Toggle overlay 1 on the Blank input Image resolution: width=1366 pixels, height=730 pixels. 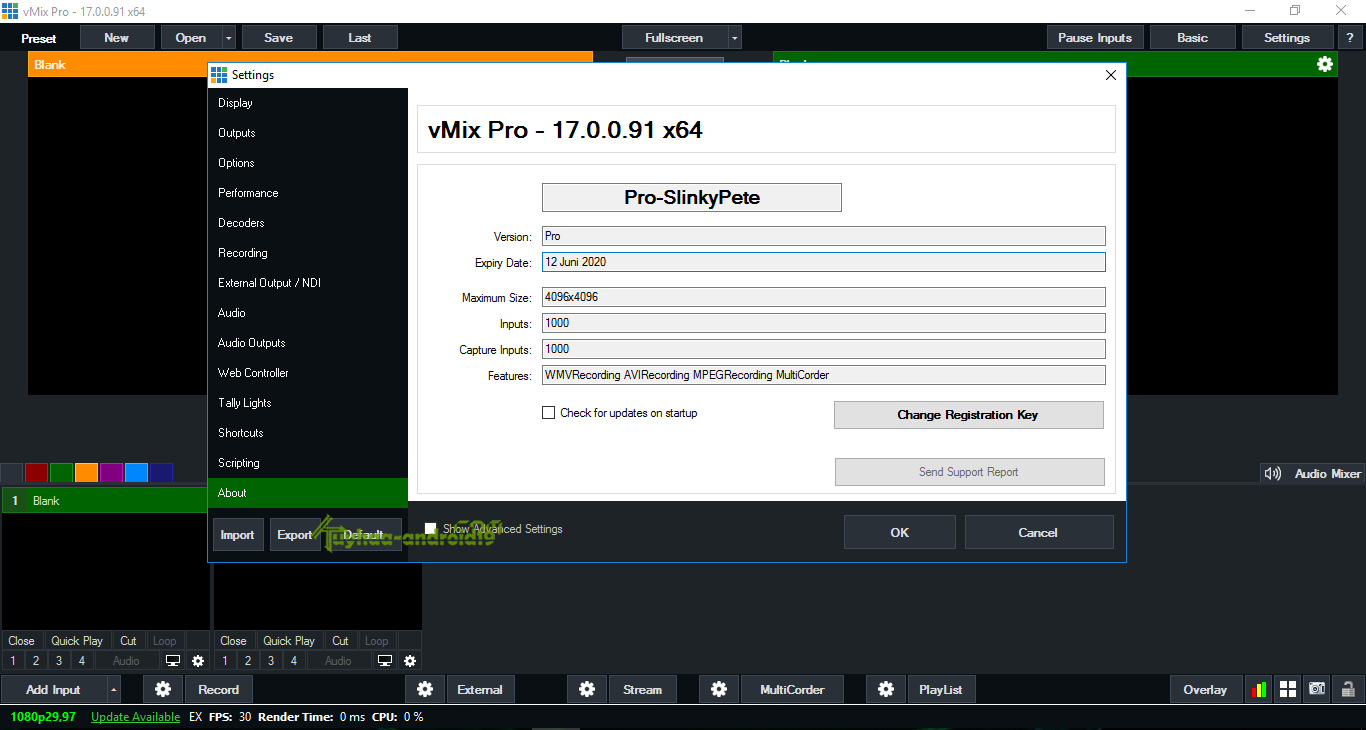(x=13, y=661)
